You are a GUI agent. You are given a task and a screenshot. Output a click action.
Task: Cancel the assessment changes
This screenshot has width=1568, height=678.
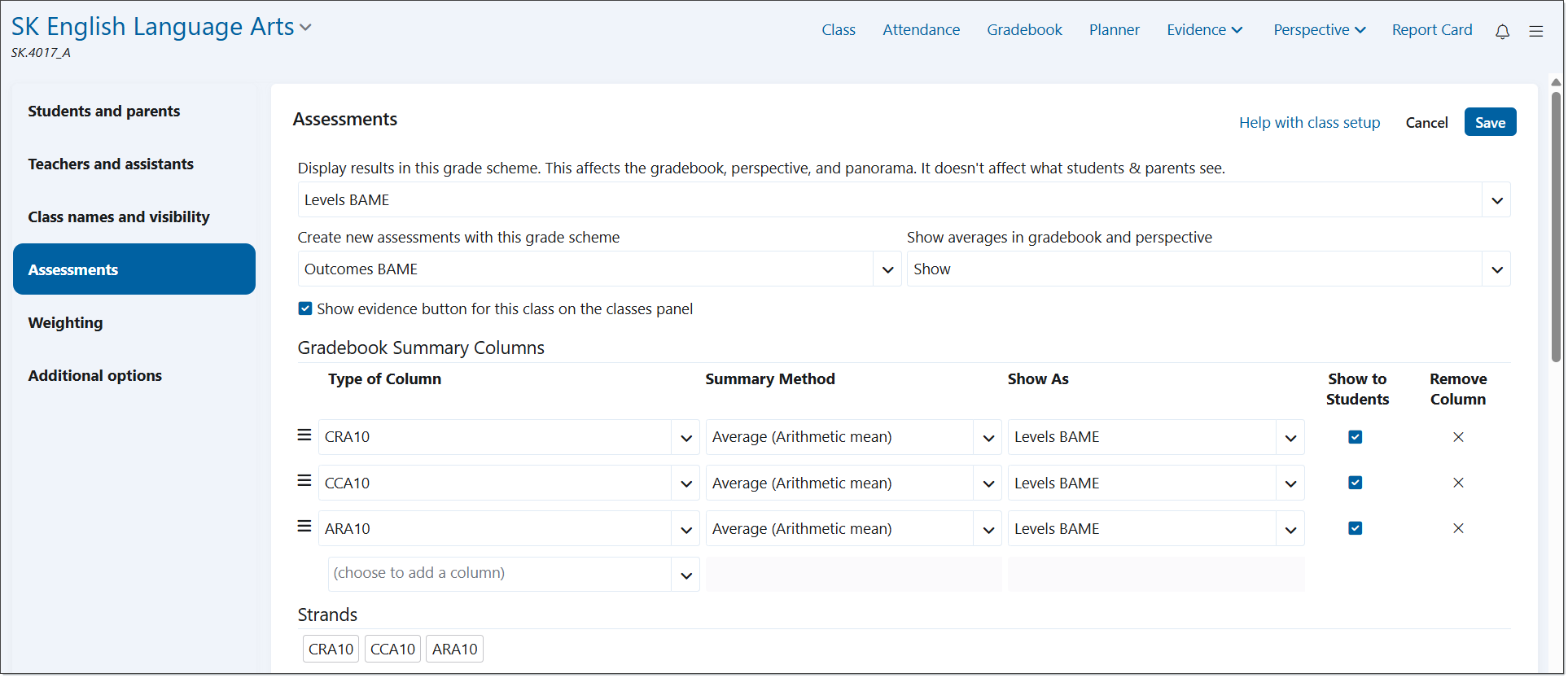pos(1426,122)
